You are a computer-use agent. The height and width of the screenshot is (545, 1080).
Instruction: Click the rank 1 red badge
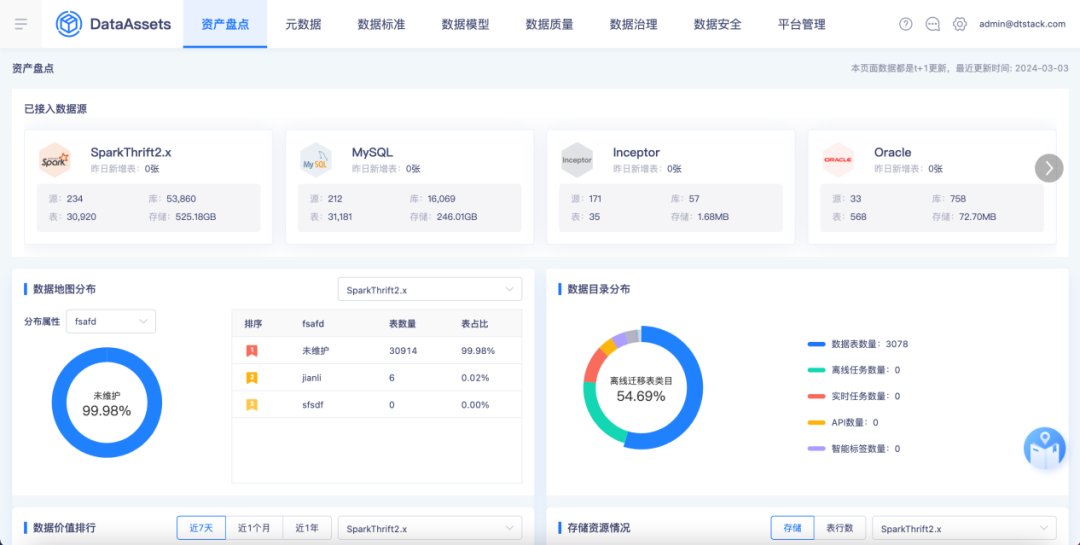[x=252, y=351]
